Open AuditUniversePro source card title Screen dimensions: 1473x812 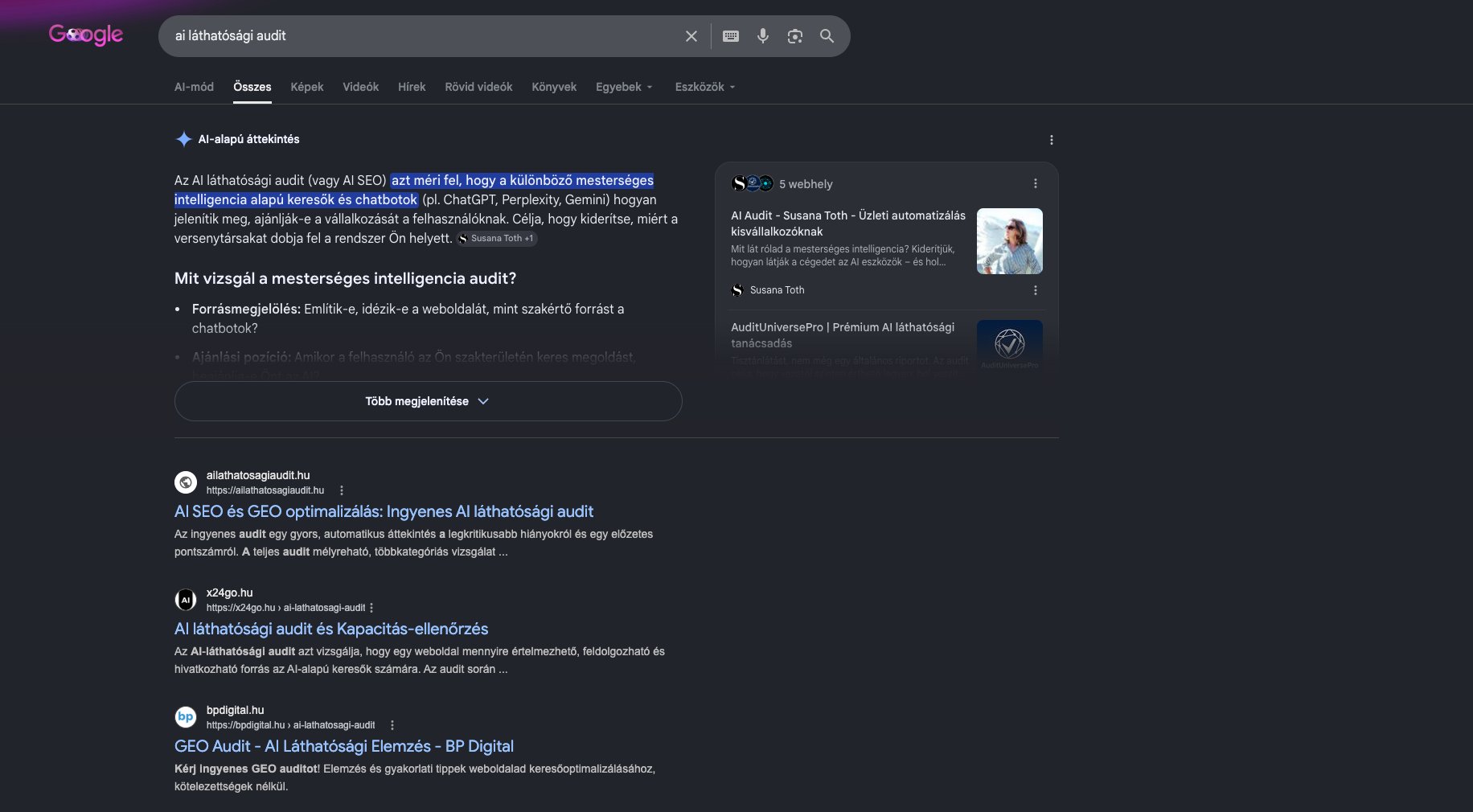tap(843, 335)
